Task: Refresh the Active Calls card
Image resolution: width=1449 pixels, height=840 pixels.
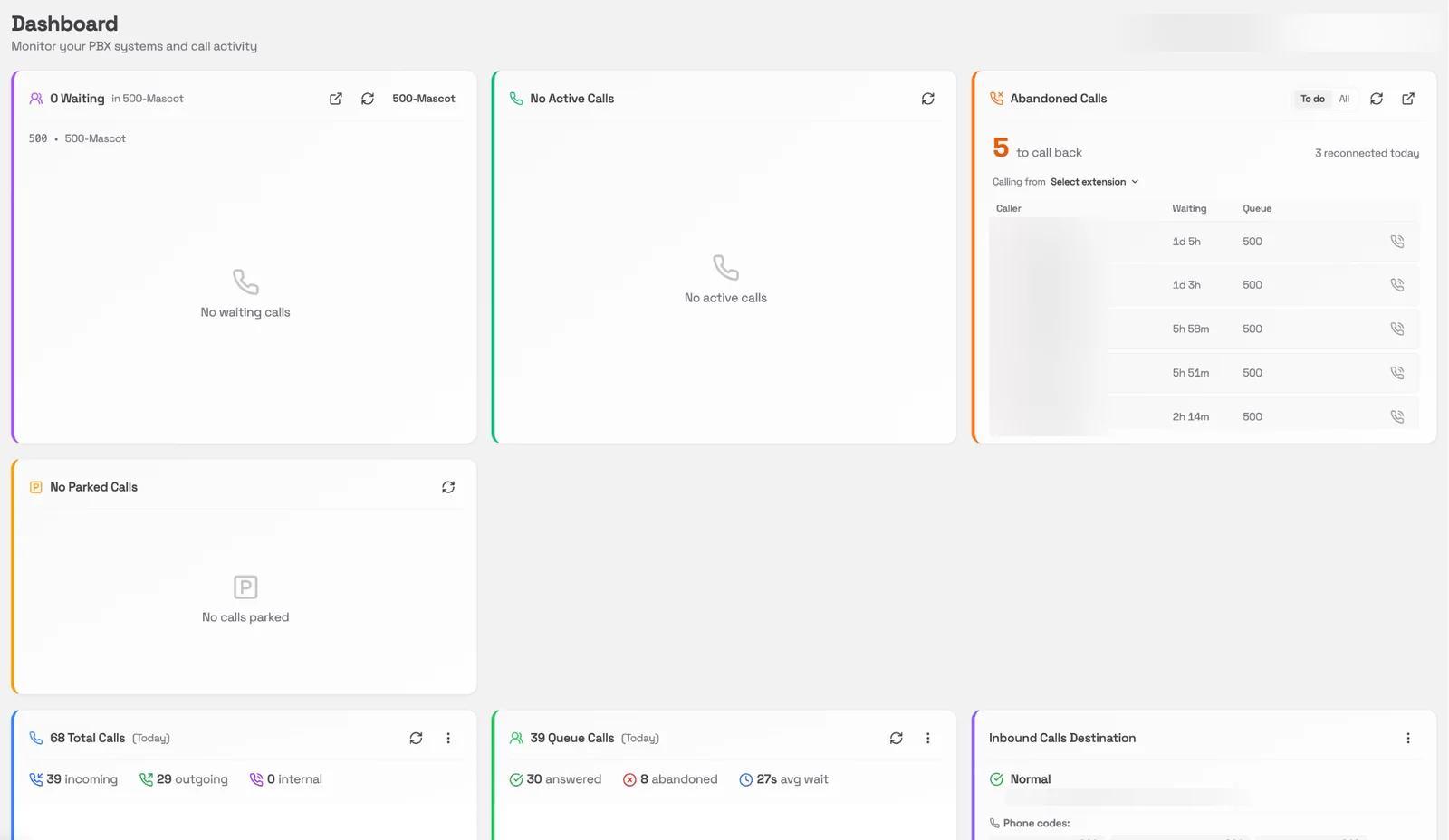Action: (928, 99)
